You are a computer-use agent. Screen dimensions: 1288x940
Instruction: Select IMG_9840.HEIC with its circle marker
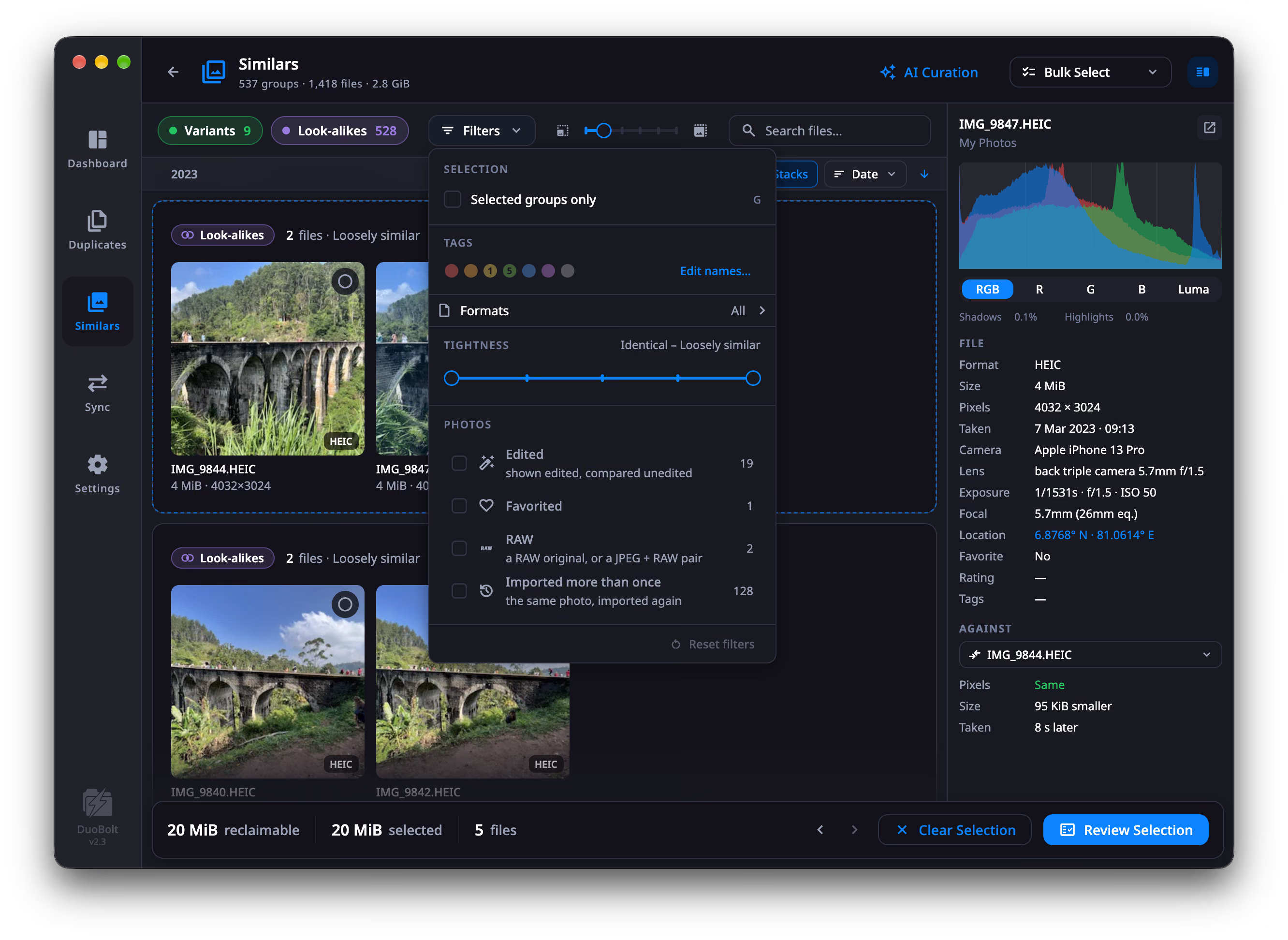(x=345, y=604)
